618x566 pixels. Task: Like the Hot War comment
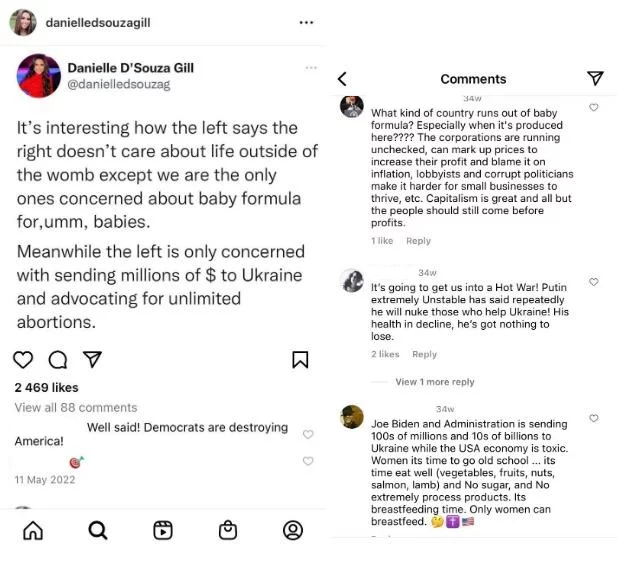pos(593,283)
